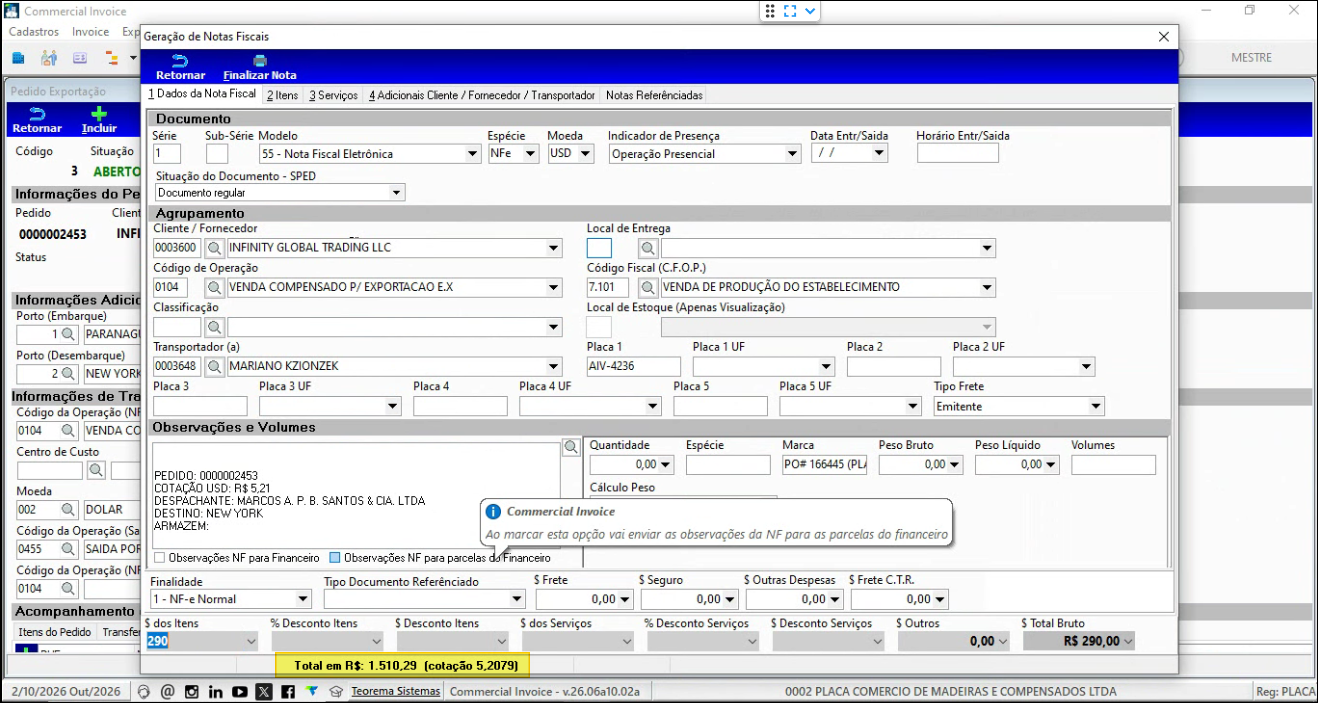Click the Instagram icon in the status bar
The image size is (1318, 703).
tap(191, 691)
